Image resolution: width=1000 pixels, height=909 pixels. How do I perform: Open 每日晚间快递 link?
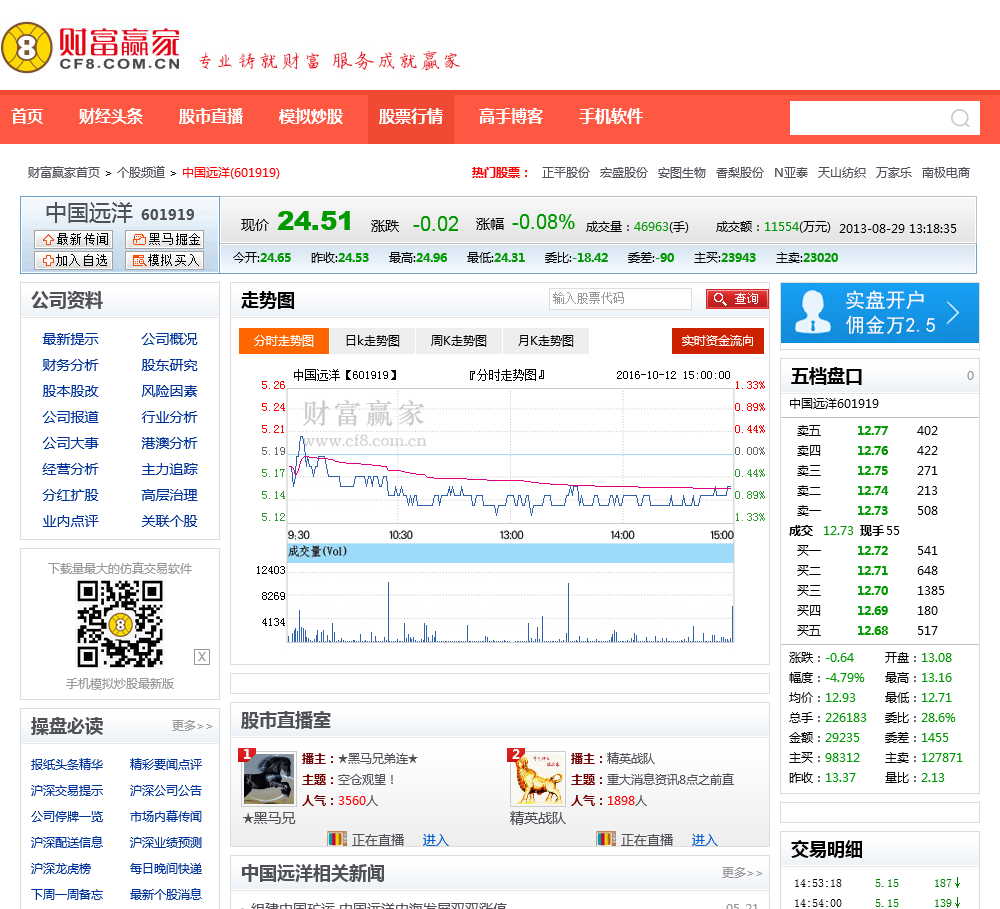[166, 868]
